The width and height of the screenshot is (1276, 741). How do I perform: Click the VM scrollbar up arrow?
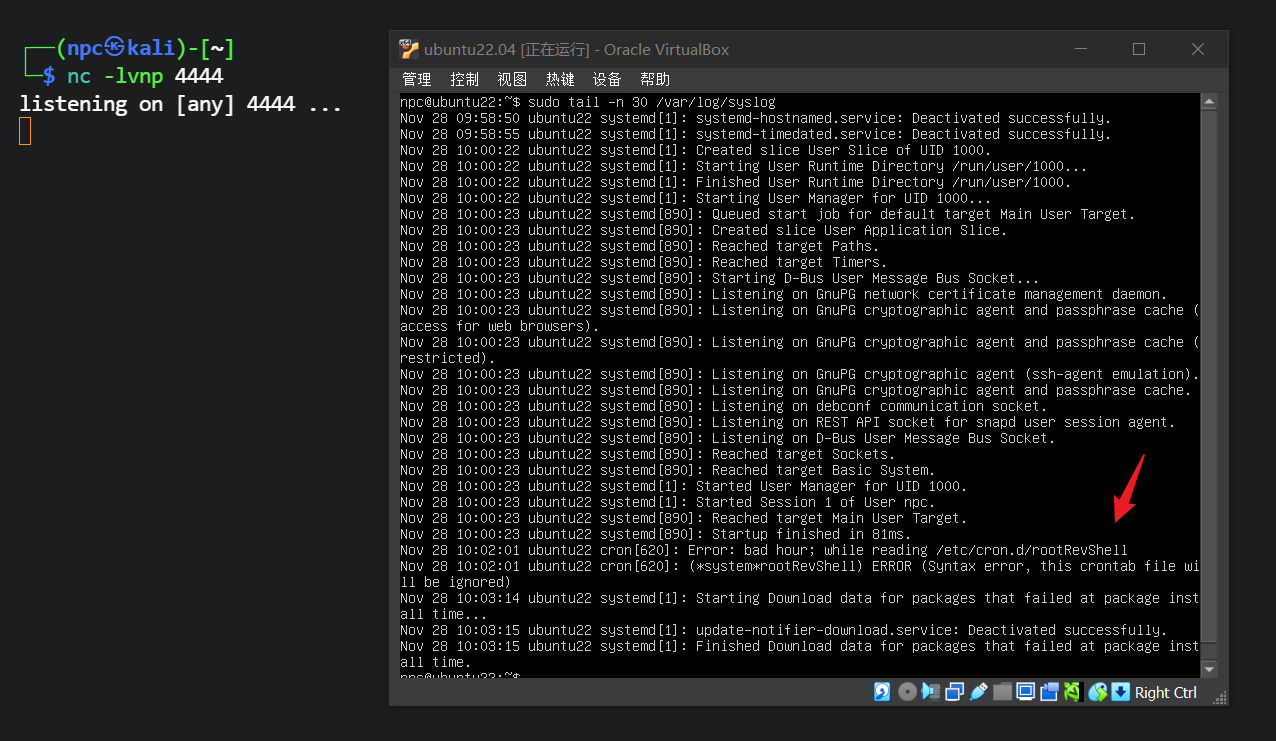[x=1209, y=102]
